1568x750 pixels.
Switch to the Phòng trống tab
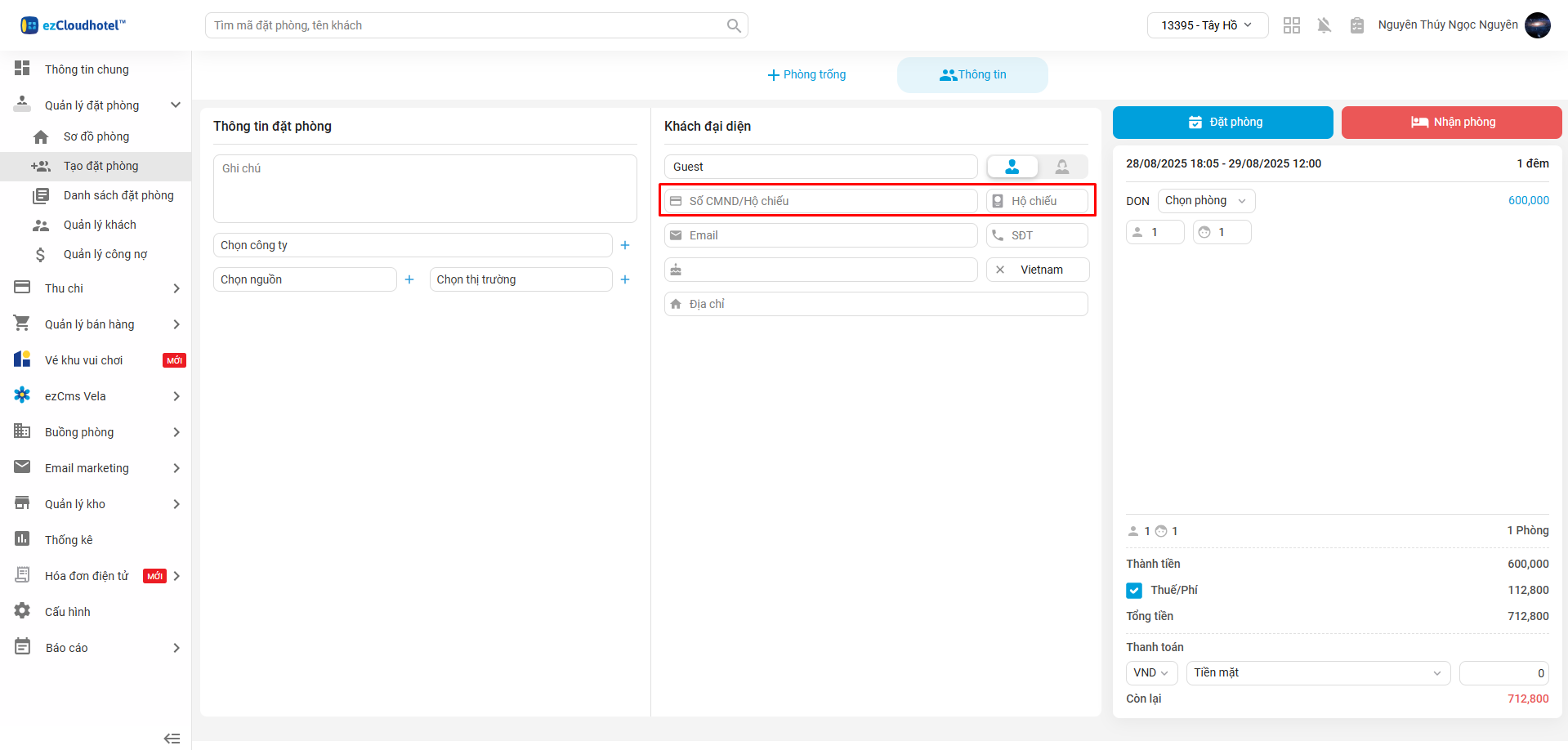(806, 75)
